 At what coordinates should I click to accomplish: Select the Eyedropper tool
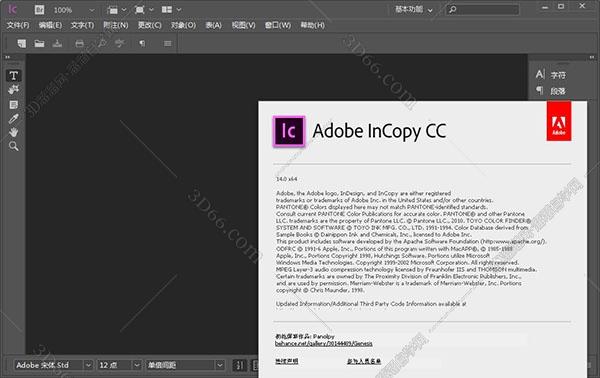coord(14,118)
